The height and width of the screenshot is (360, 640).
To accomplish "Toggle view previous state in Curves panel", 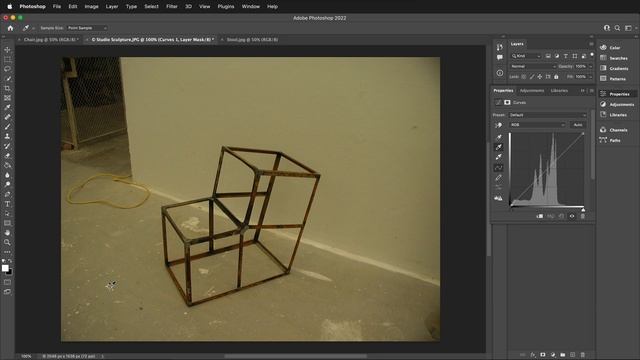I will tap(551, 216).
